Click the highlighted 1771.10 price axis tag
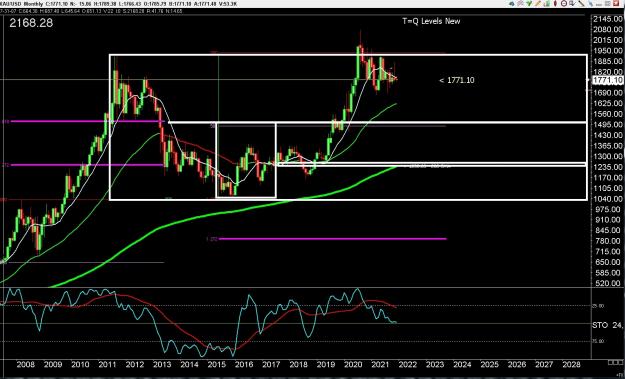The image size is (625, 379). tap(607, 81)
